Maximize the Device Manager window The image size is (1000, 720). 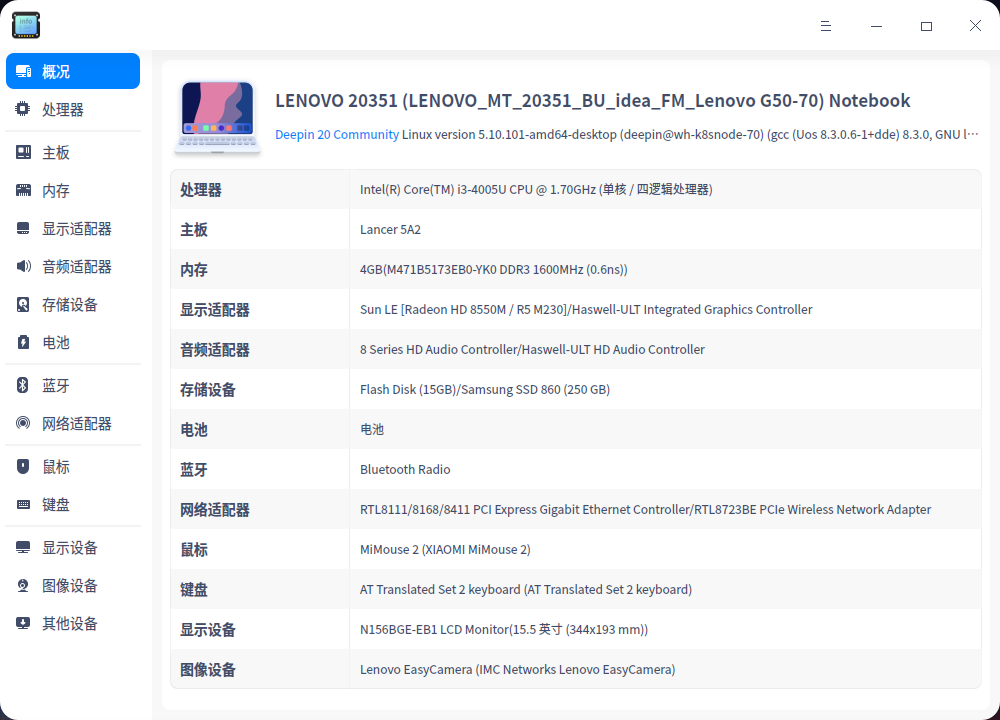926,26
